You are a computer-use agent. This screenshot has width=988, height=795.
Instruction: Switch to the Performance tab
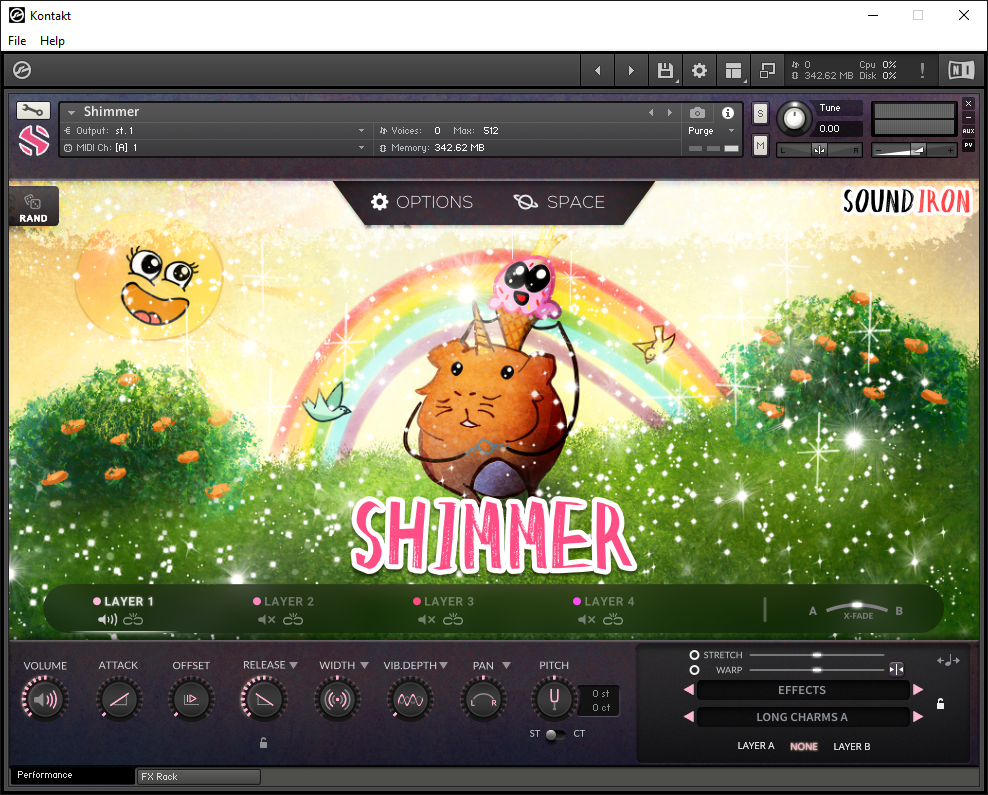click(x=72, y=775)
